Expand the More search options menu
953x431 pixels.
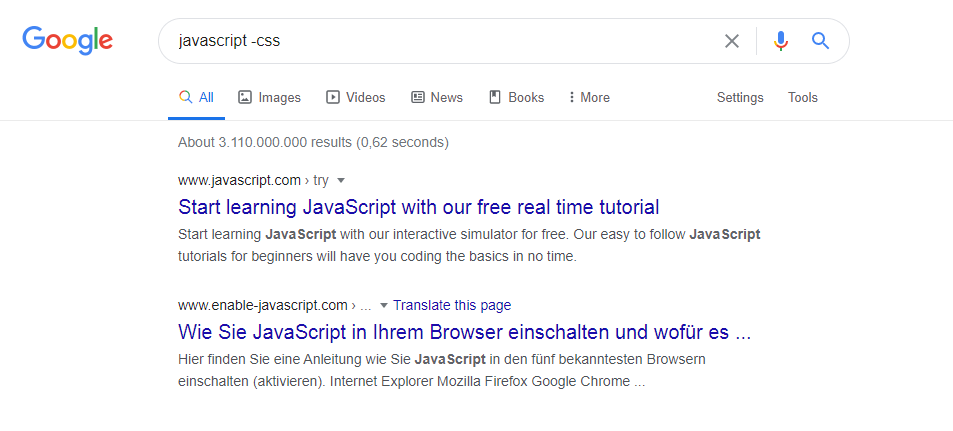(589, 97)
